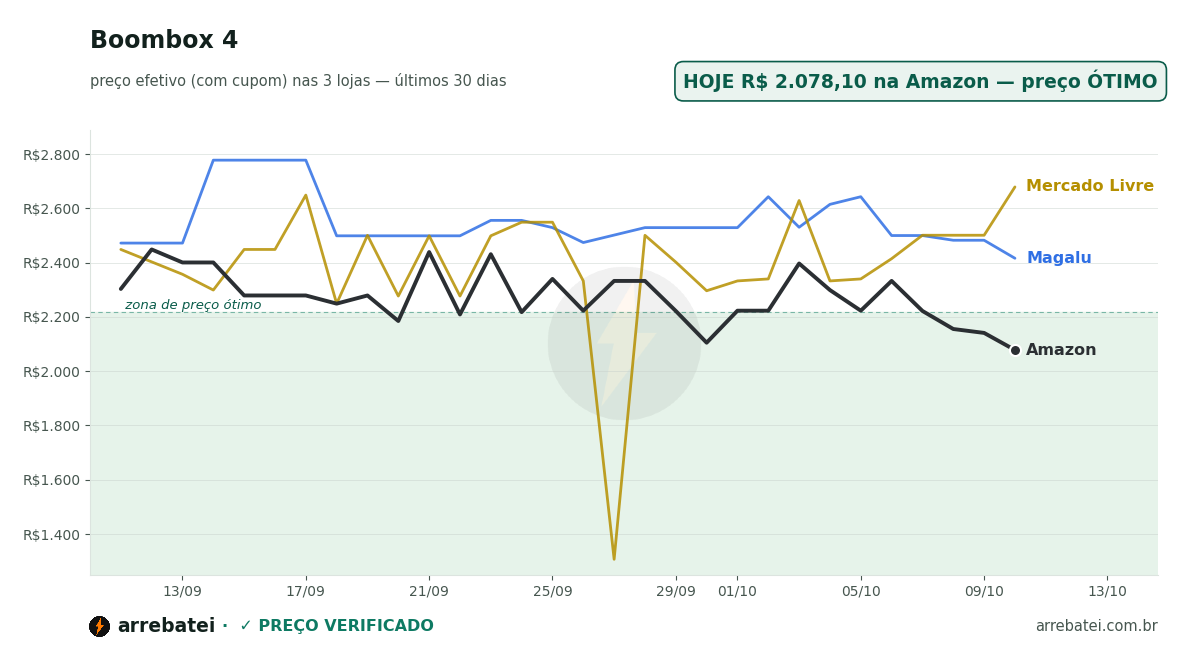Click the 05/10 date tick label
The image size is (1200, 650).
click(x=861, y=592)
